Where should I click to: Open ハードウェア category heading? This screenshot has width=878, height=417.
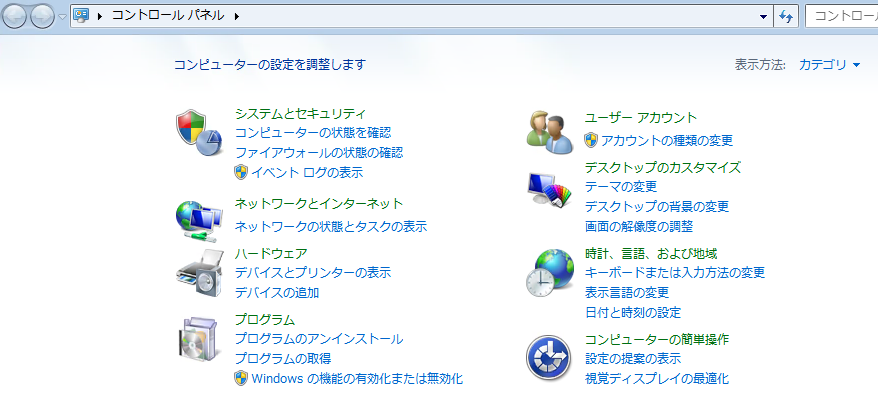pos(271,254)
